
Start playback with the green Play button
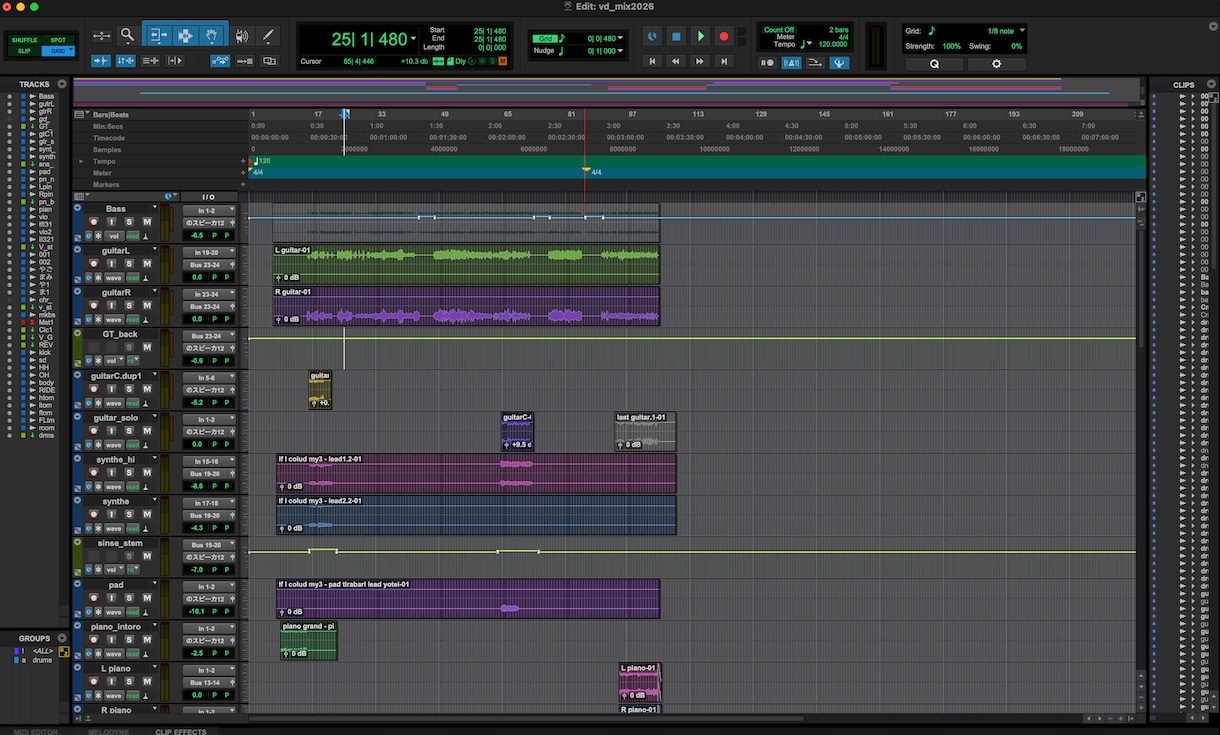point(700,37)
